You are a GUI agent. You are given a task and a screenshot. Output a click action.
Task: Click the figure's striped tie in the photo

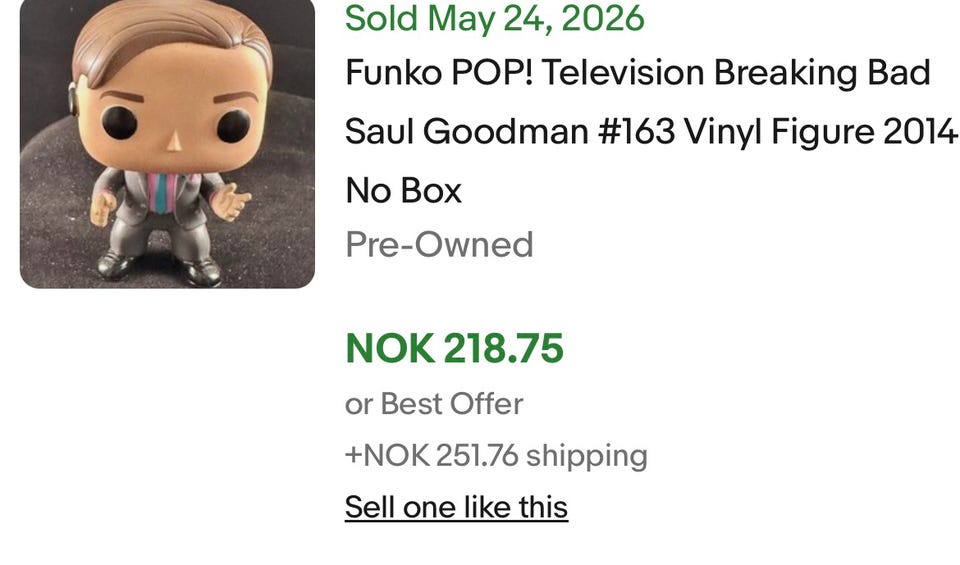162,192
